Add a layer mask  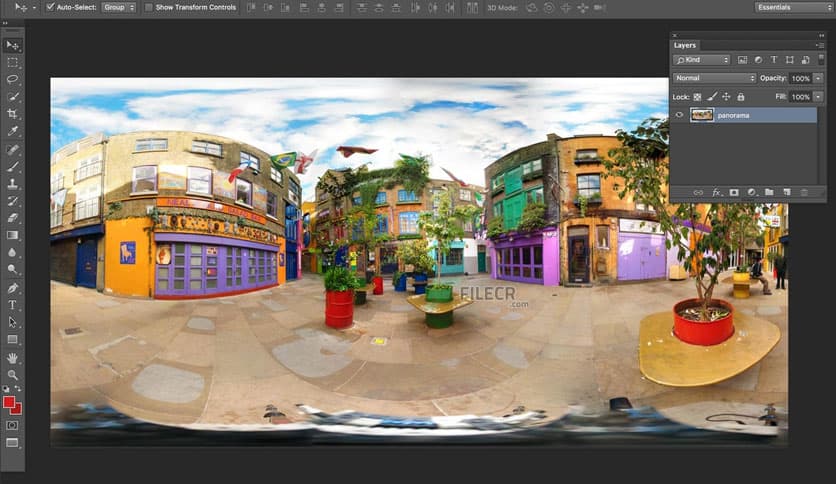pos(733,192)
